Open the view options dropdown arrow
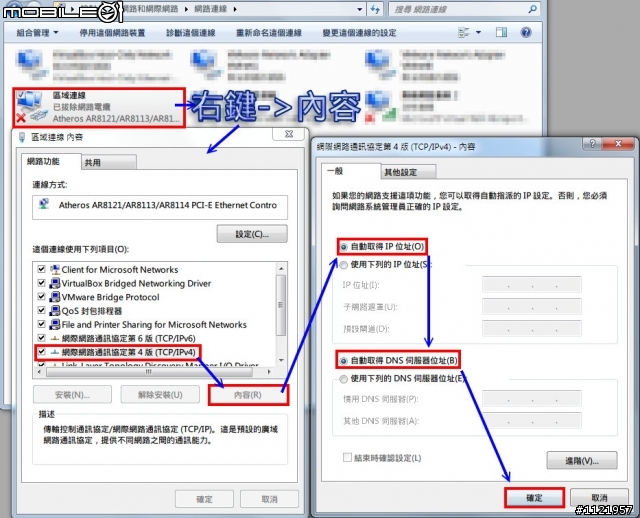 click(x=478, y=32)
